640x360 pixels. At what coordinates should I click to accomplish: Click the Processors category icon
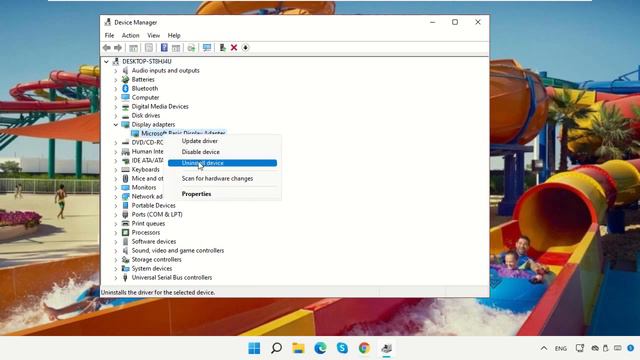(x=125, y=233)
